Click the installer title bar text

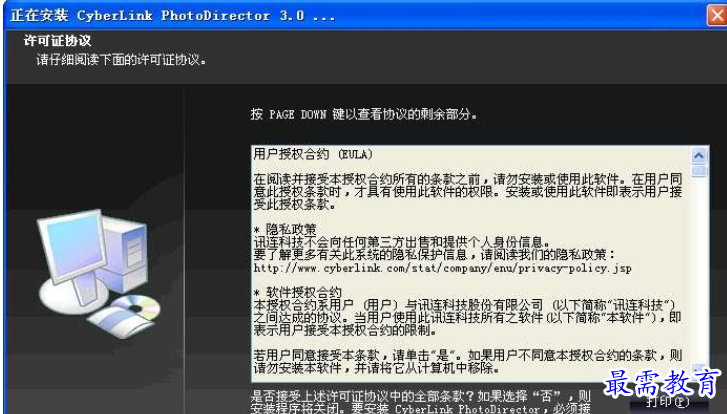tap(172, 16)
